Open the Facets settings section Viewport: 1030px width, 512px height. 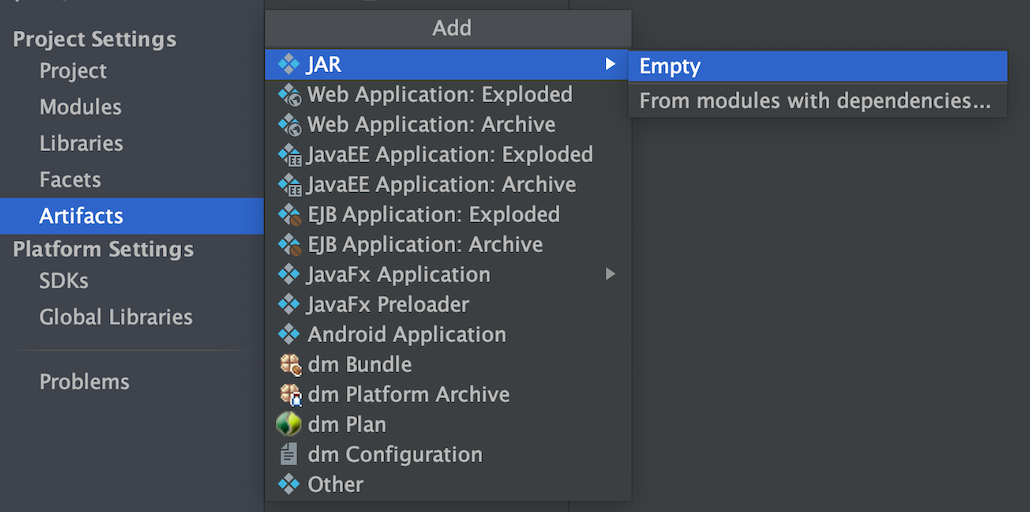70,180
